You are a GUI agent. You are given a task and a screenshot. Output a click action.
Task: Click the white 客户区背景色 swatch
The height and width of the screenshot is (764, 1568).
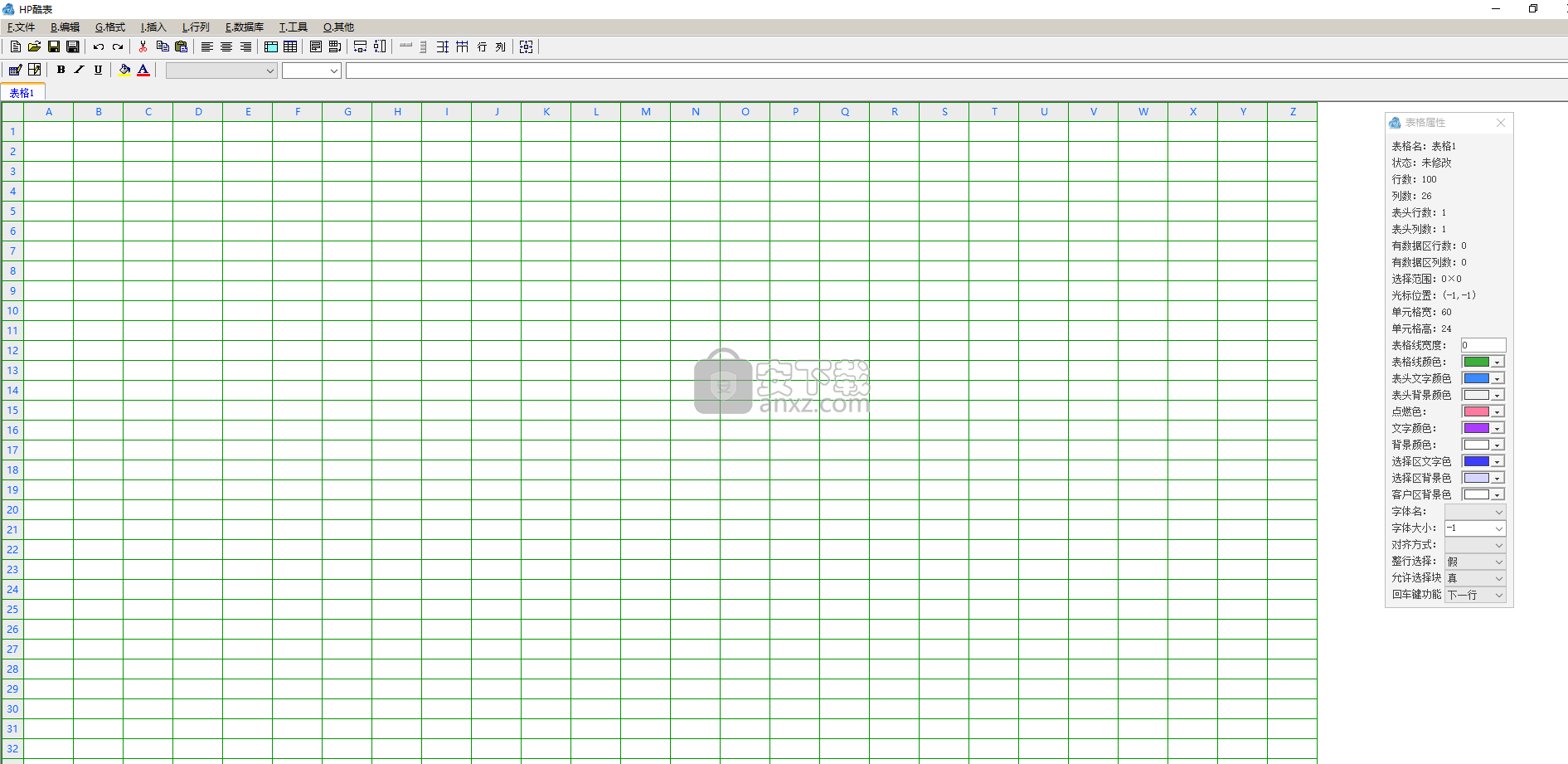pos(1477,494)
